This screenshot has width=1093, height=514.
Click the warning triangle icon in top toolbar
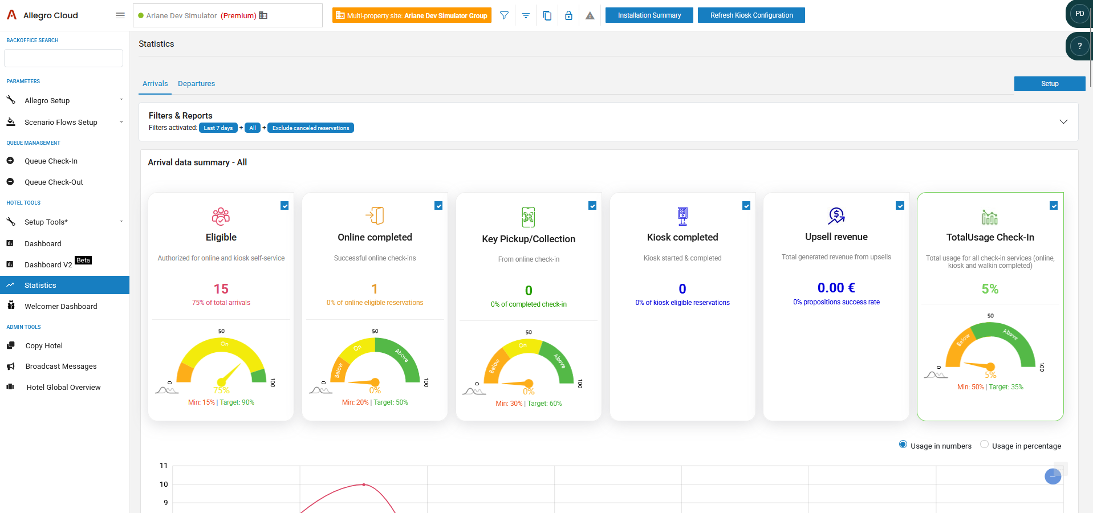[589, 15]
